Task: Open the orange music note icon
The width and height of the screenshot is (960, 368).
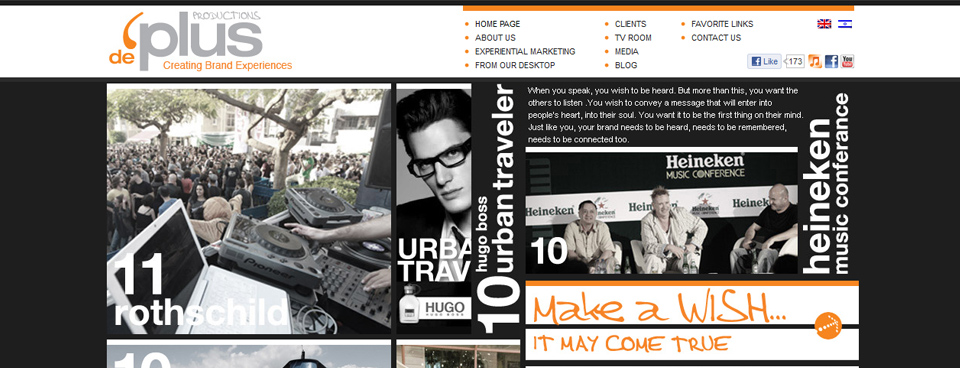Action: tap(814, 61)
